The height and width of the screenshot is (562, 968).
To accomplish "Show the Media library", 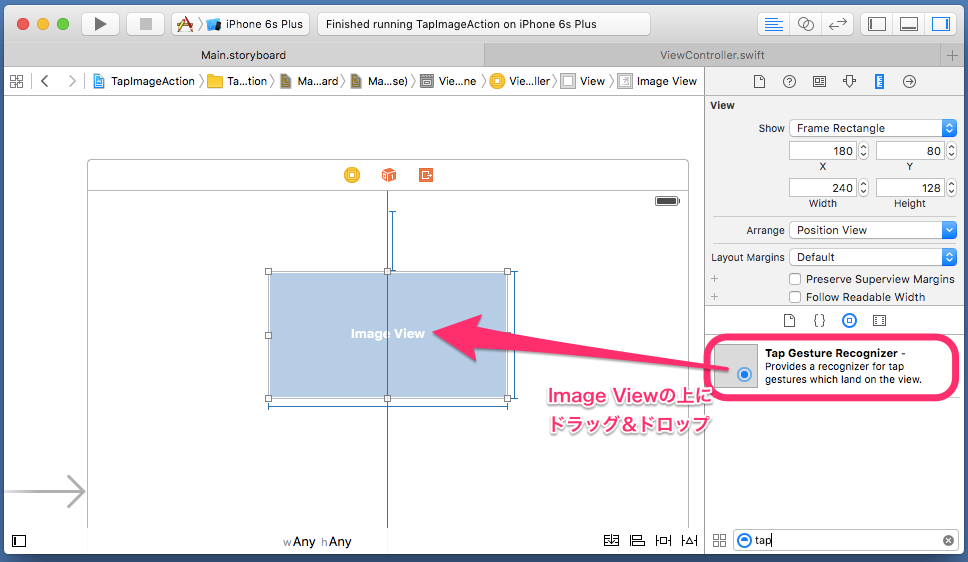I will click(879, 321).
